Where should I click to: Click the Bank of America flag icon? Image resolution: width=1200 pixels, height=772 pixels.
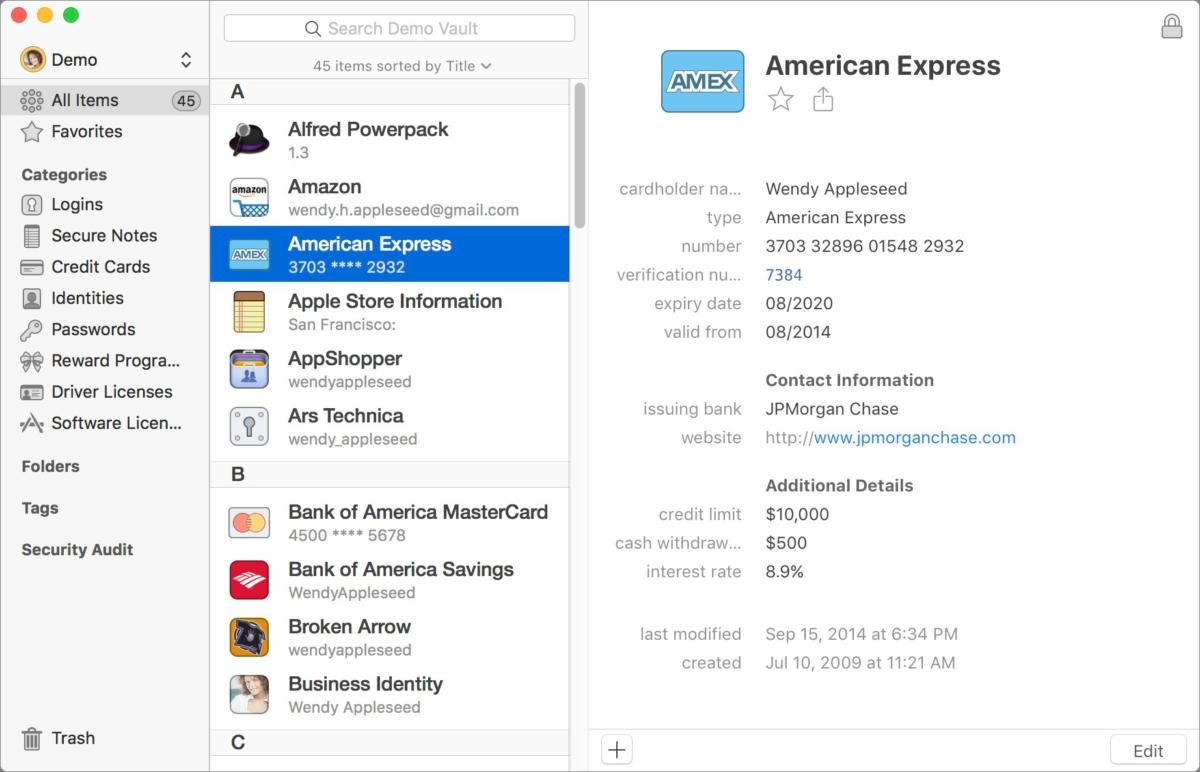tap(249, 580)
